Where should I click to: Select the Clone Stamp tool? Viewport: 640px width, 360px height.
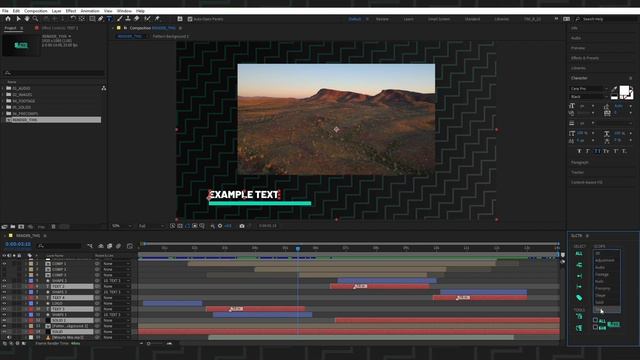[x=128, y=19]
